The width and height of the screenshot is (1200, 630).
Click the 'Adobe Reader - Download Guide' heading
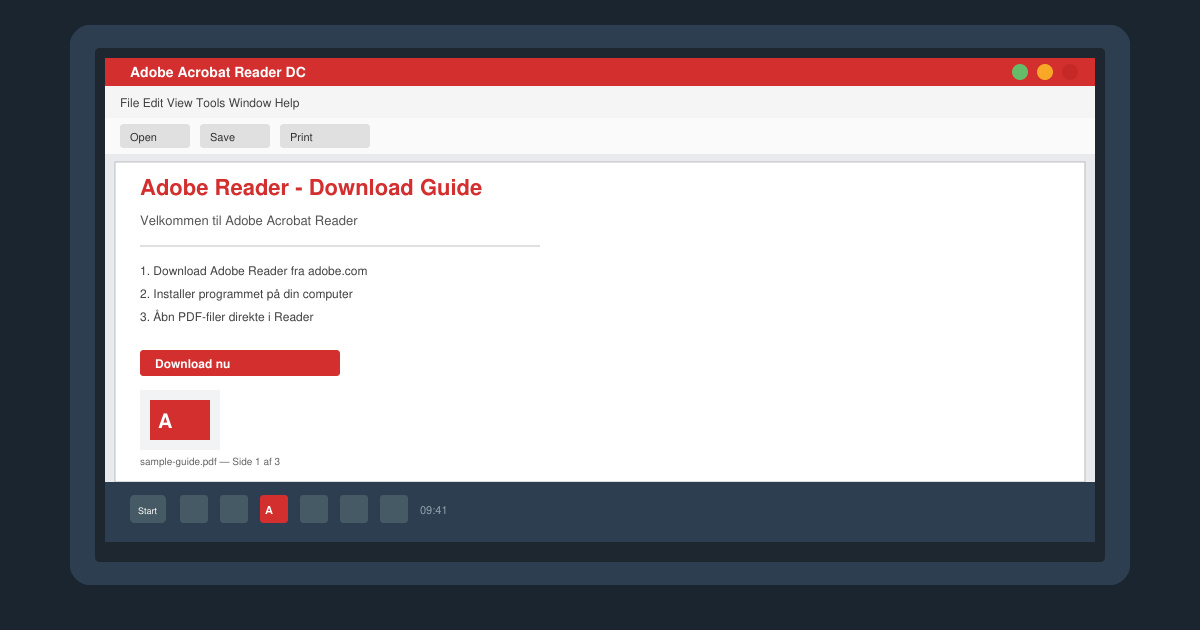(311, 187)
